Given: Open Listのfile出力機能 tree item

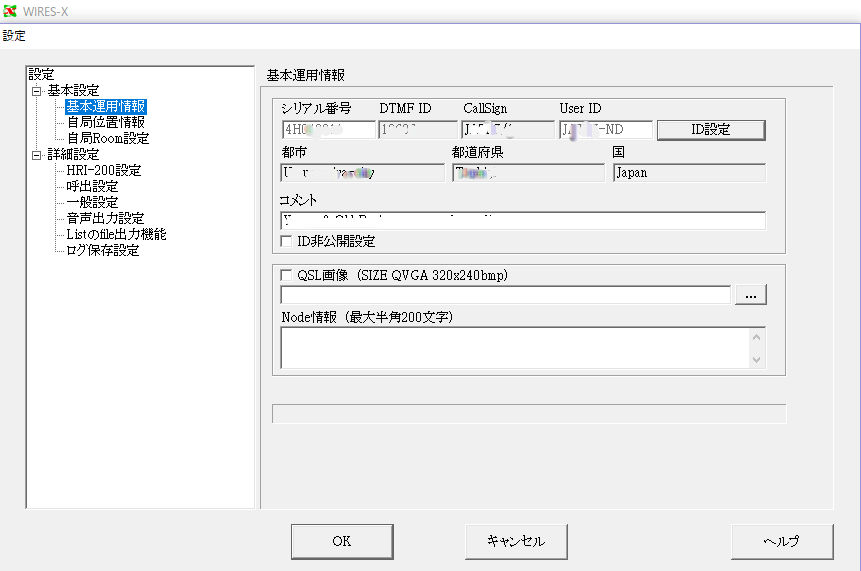Looking at the screenshot, I should 116,234.
